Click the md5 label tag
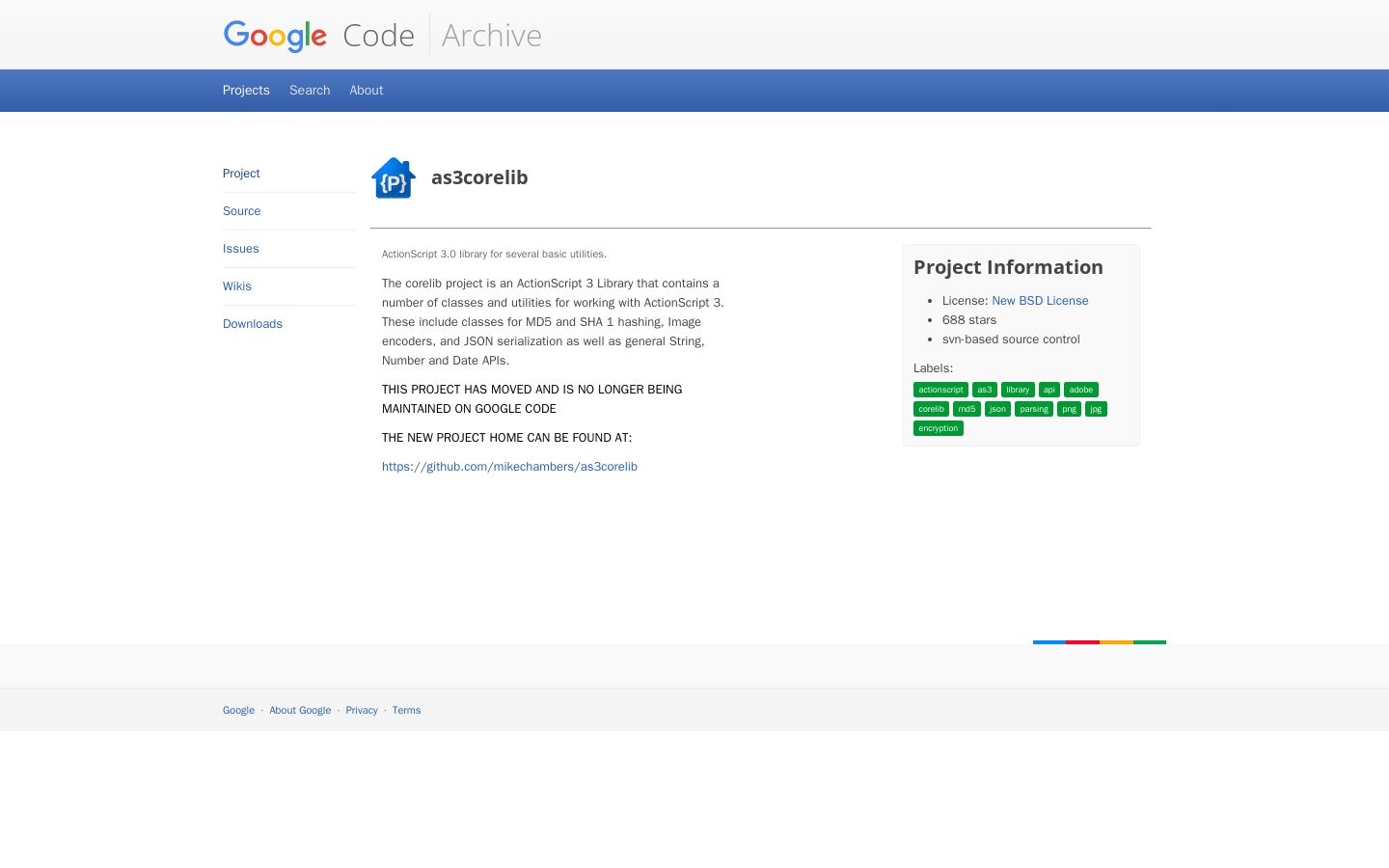This screenshot has height=868, width=1389. pyautogui.click(x=967, y=409)
